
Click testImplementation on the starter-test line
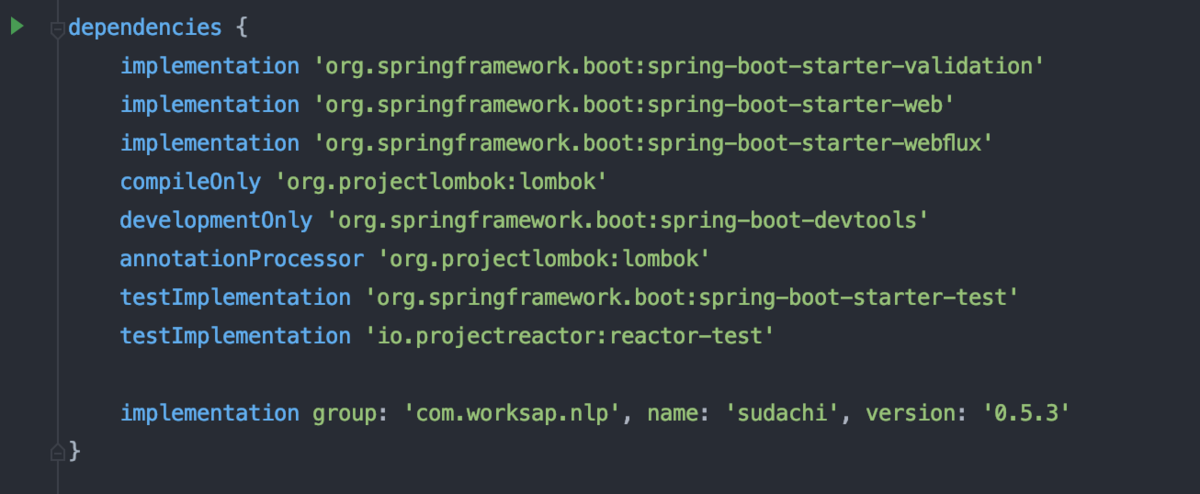click(x=236, y=297)
